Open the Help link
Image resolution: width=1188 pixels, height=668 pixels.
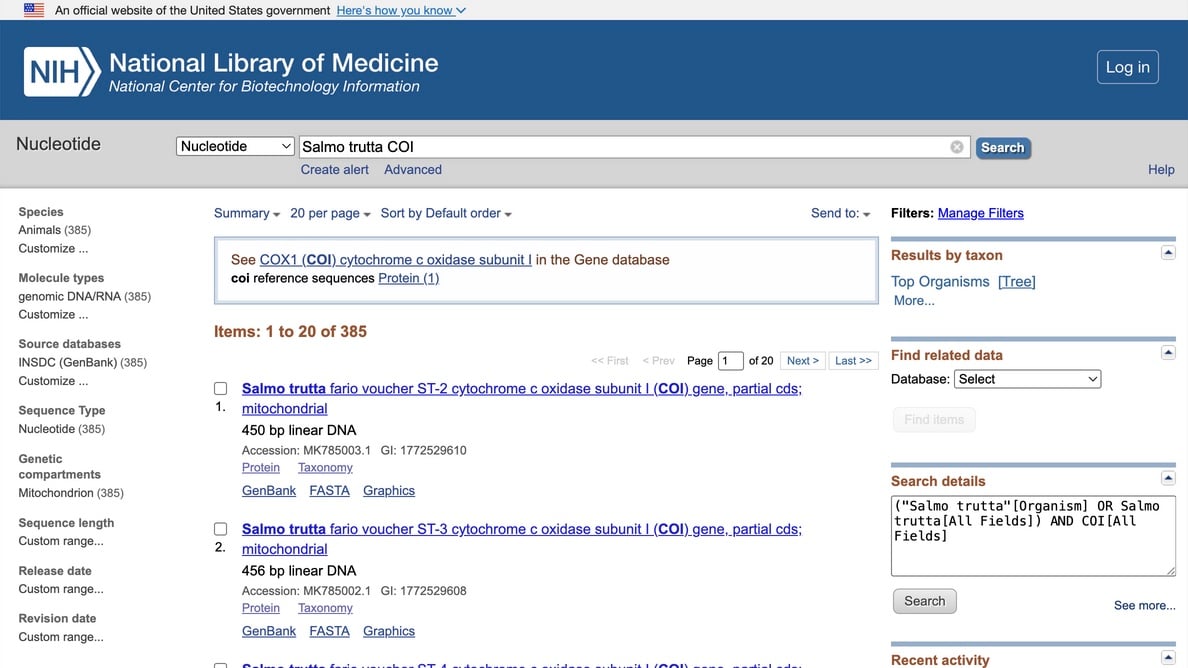(1161, 170)
